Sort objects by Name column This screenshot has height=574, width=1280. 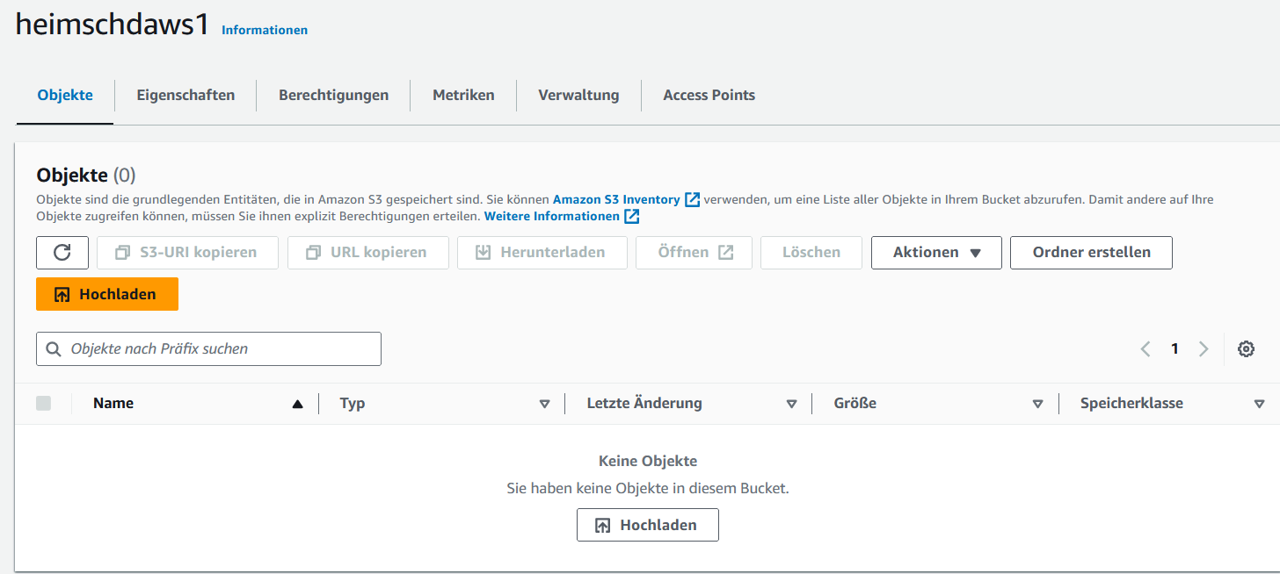[x=113, y=403]
